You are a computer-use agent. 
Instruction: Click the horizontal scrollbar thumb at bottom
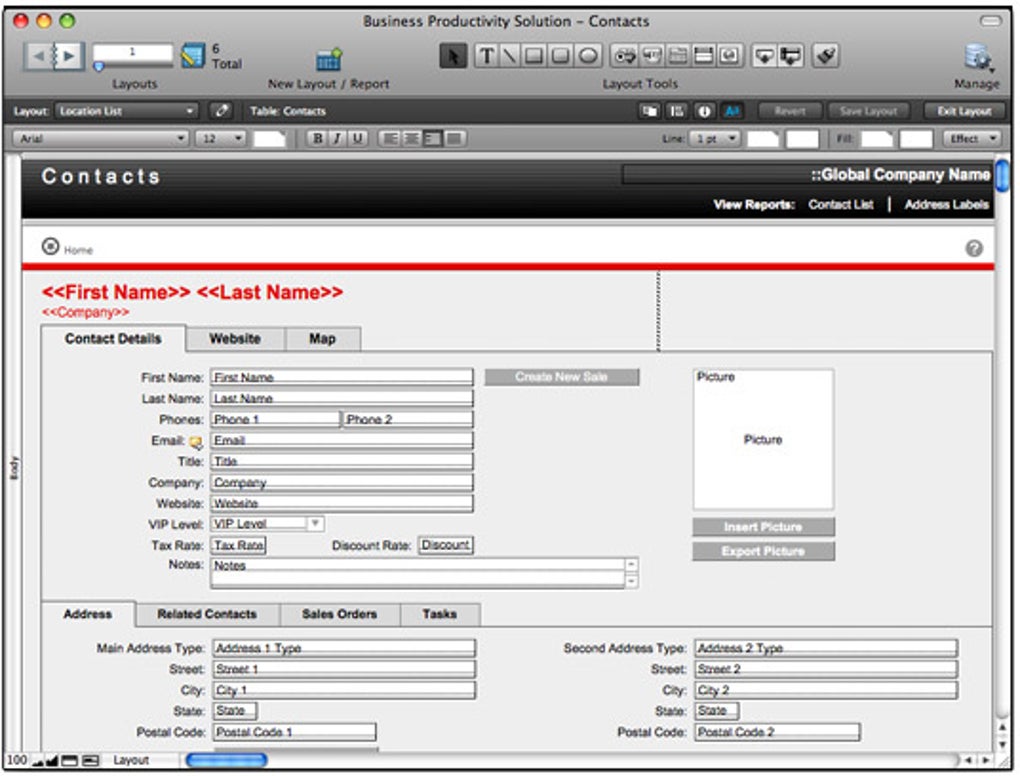click(x=226, y=760)
